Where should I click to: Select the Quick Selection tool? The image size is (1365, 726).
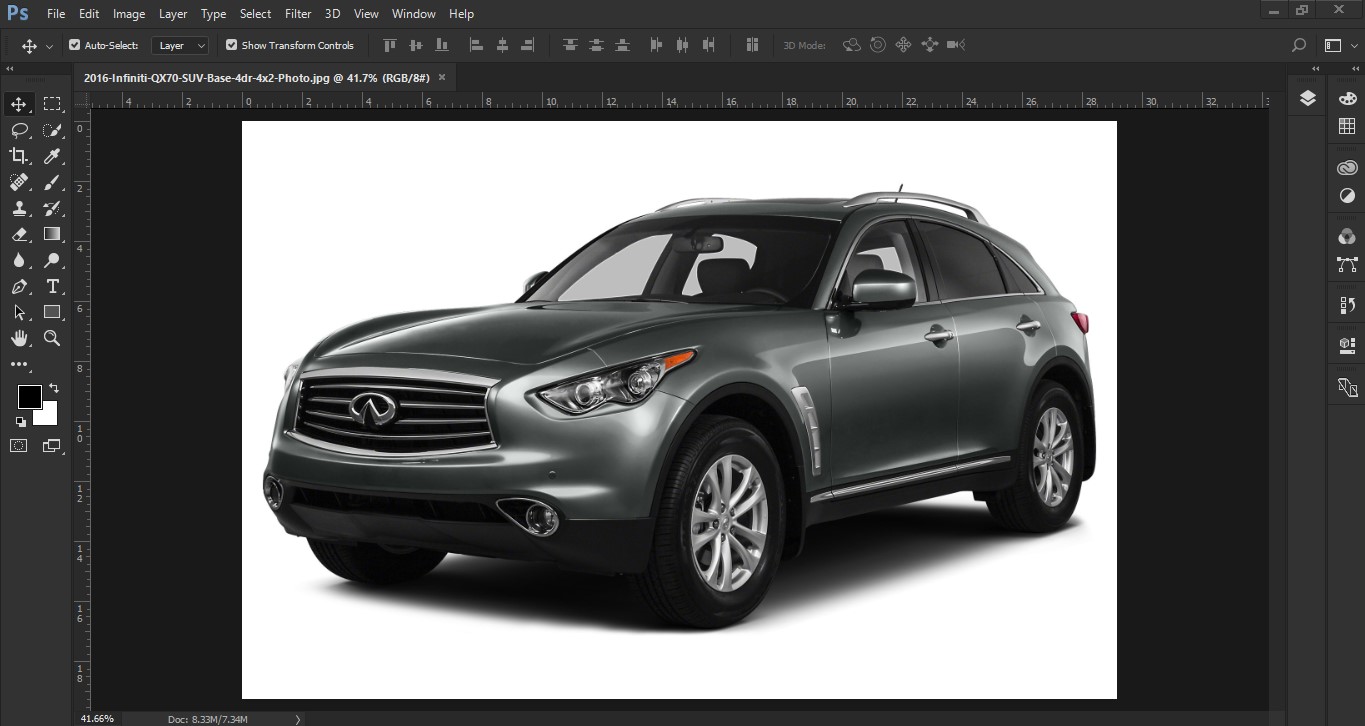point(52,130)
